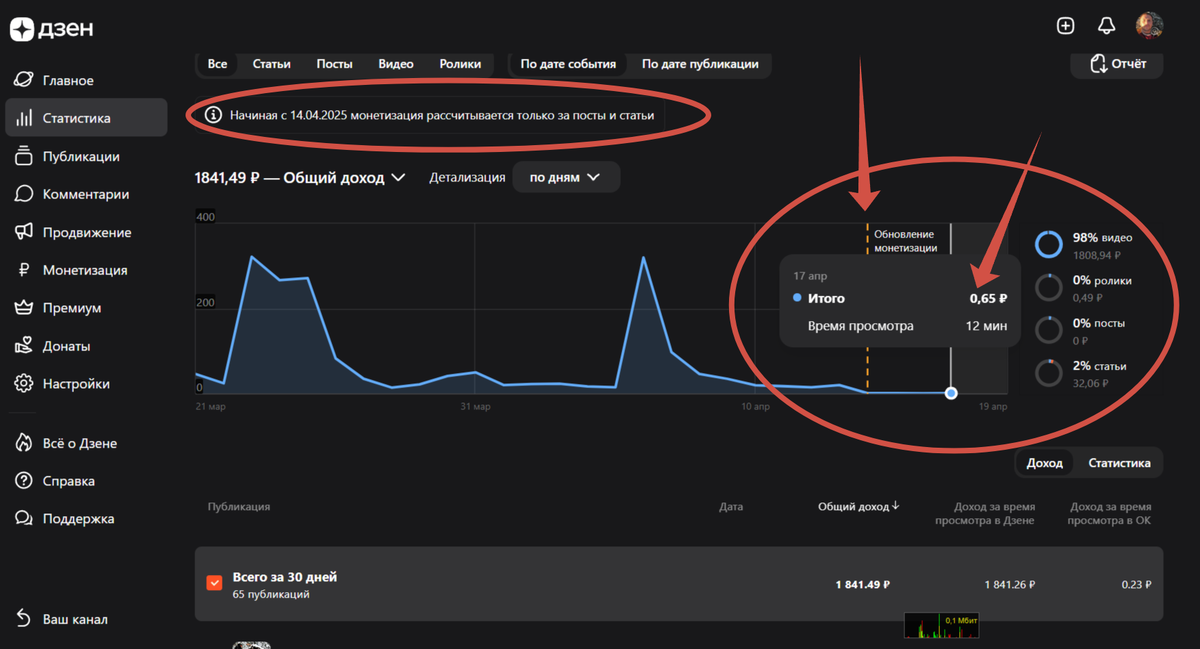
Task: Switch table to Доход view
Action: pyautogui.click(x=1045, y=463)
